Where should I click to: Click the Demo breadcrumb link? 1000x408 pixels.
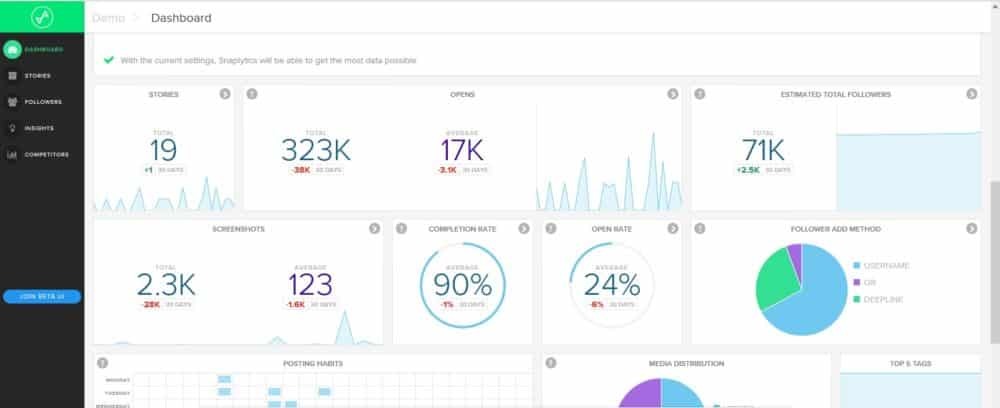click(x=109, y=17)
